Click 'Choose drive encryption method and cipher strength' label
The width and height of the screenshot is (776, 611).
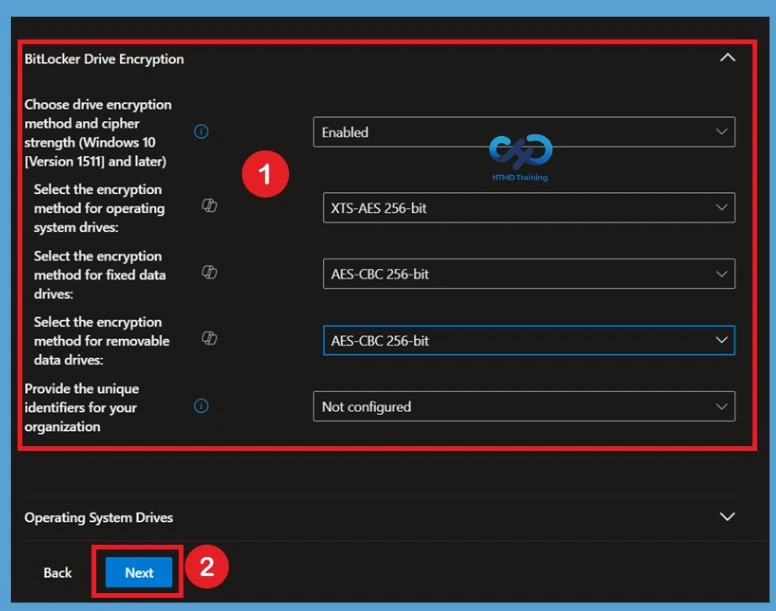coord(98,133)
